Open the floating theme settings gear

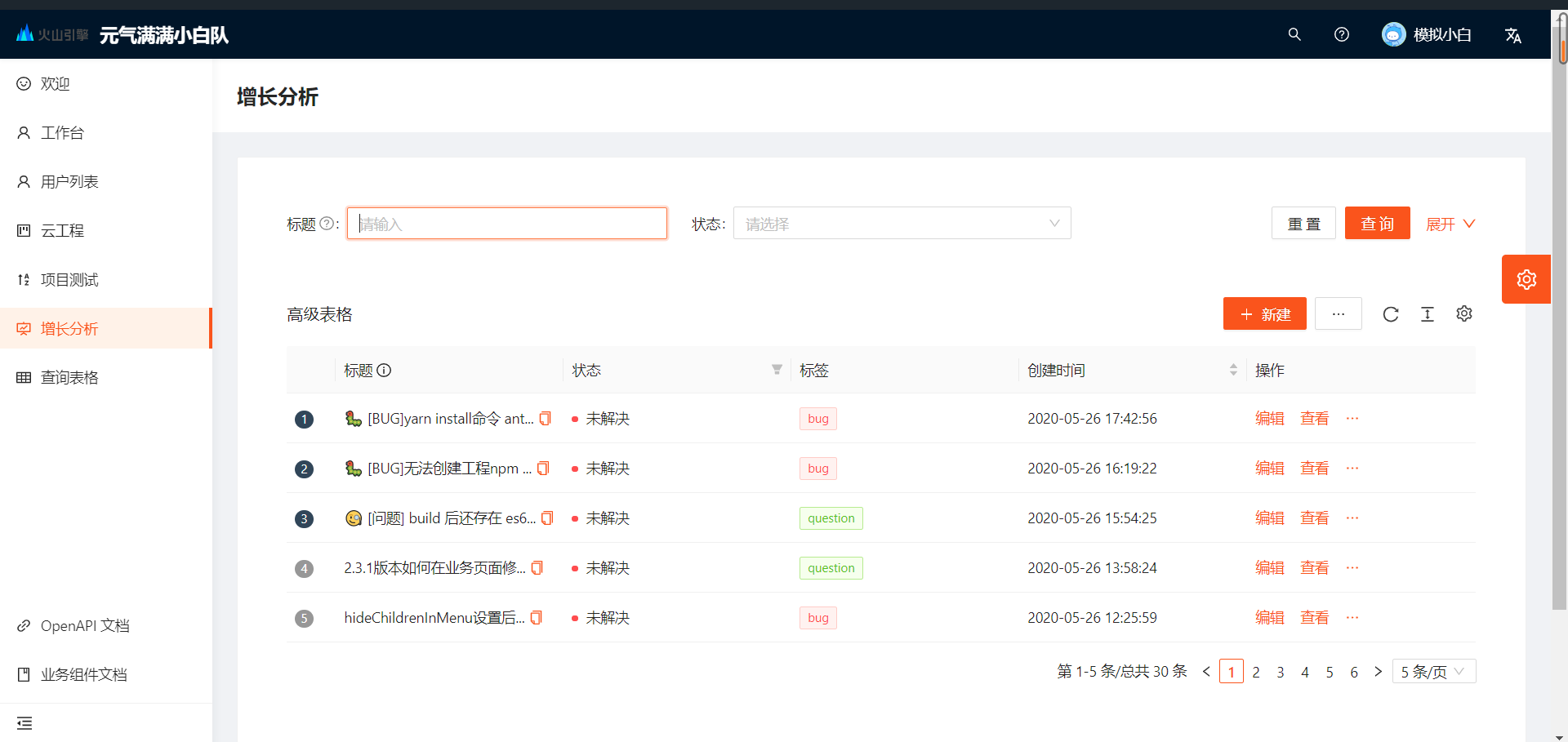[1526, 278]
